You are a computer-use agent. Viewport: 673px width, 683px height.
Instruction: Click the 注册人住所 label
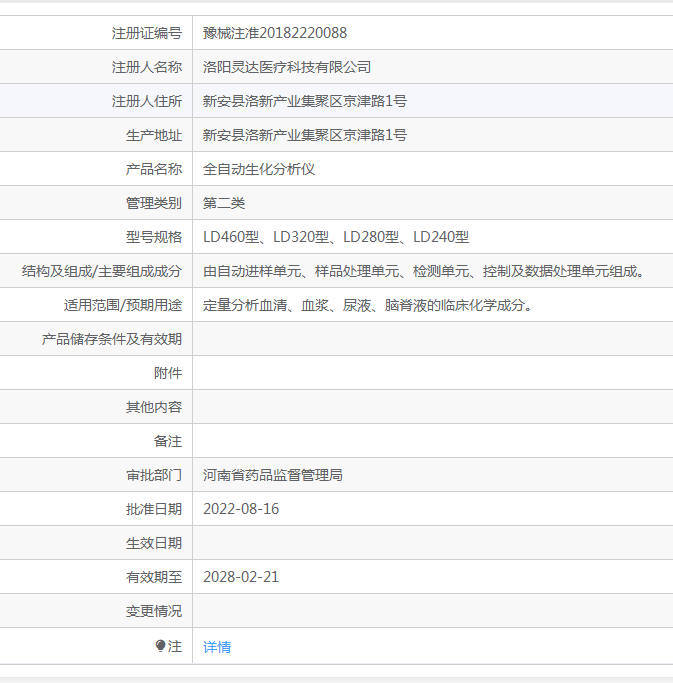coord(147,101)
